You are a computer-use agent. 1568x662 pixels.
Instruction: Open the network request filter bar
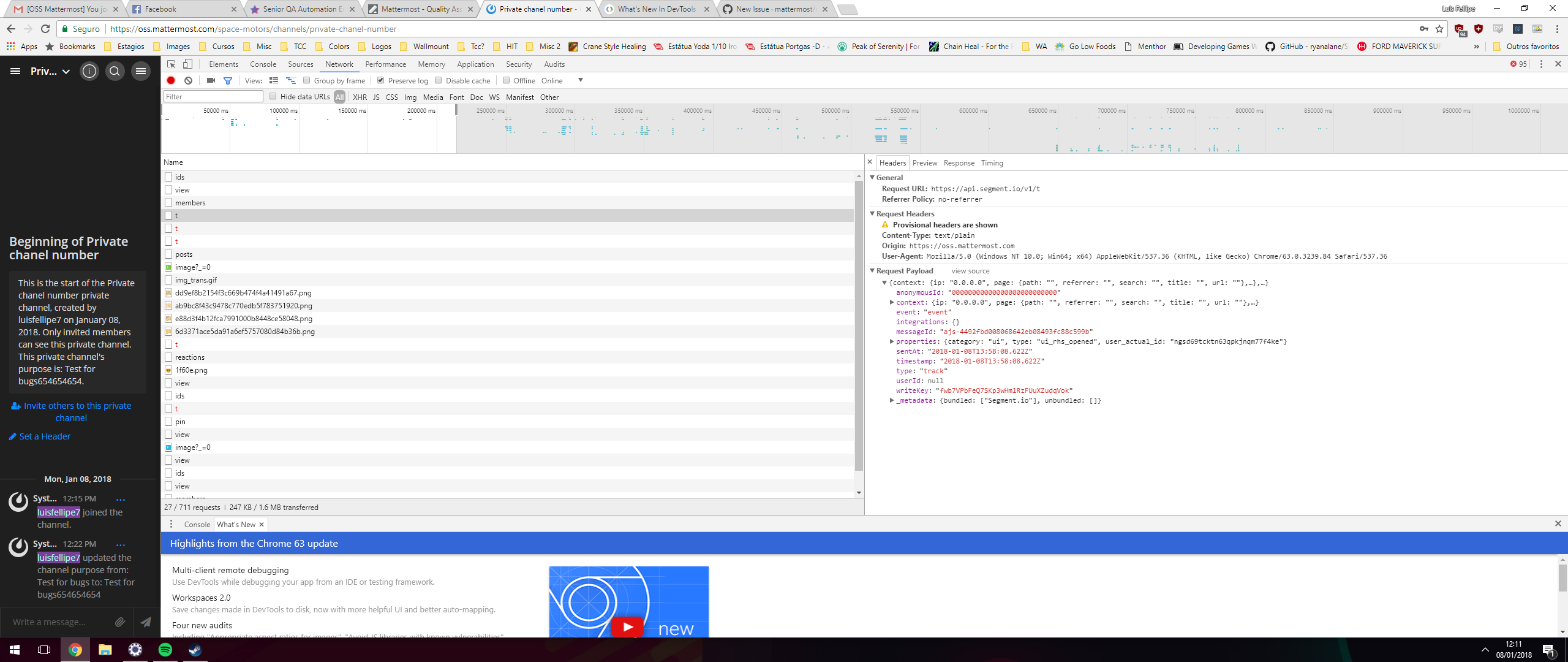tap(228, 80)
